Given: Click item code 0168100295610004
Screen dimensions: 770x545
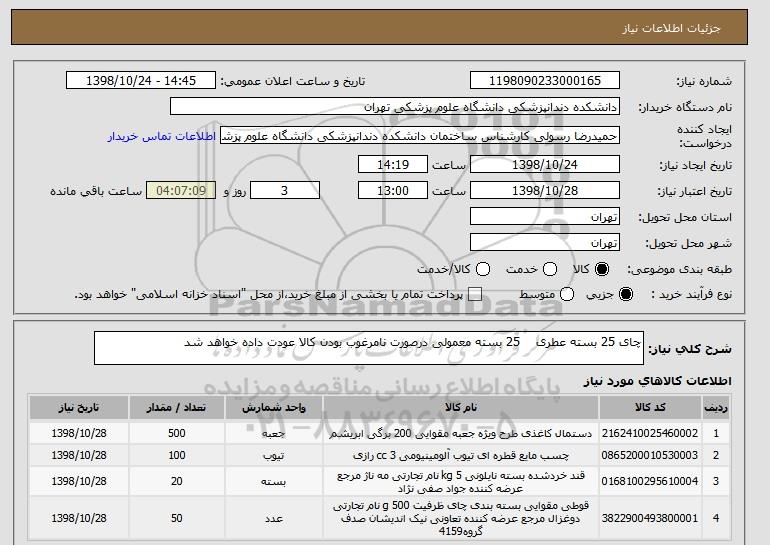Looking at the screenshot, I should click(650, 481).
